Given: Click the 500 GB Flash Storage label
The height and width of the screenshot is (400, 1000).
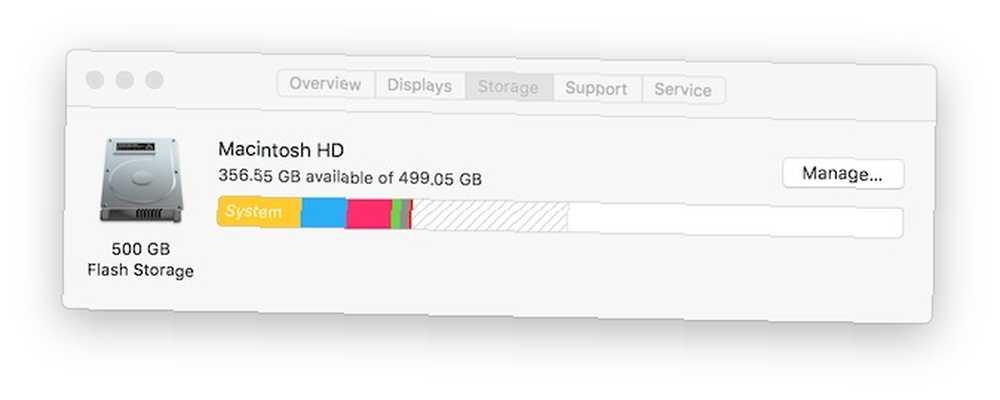Looking at the screenshot, I should point(140,260).
